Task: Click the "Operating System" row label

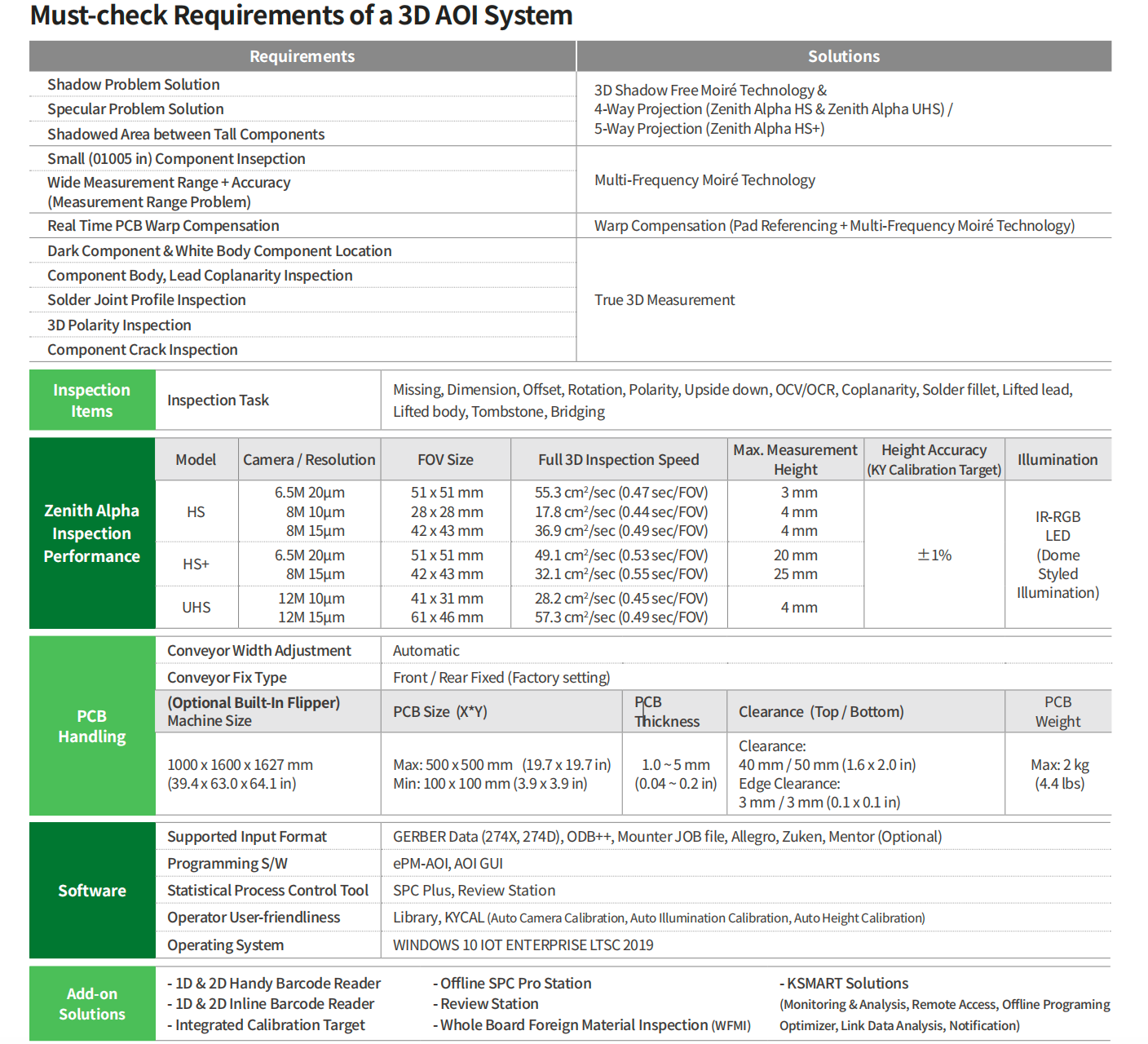Action: tap(226, 945)
